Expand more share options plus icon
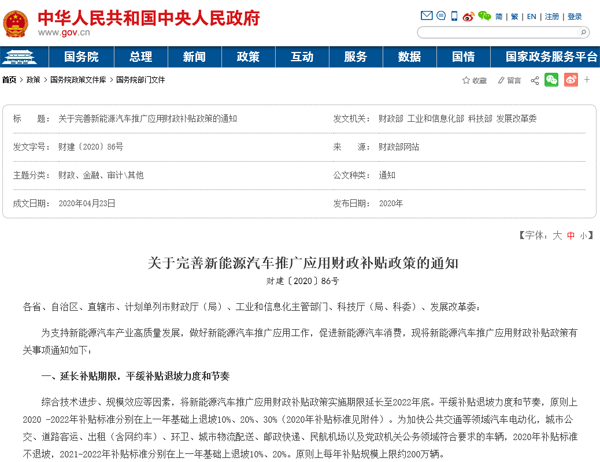 589,79
